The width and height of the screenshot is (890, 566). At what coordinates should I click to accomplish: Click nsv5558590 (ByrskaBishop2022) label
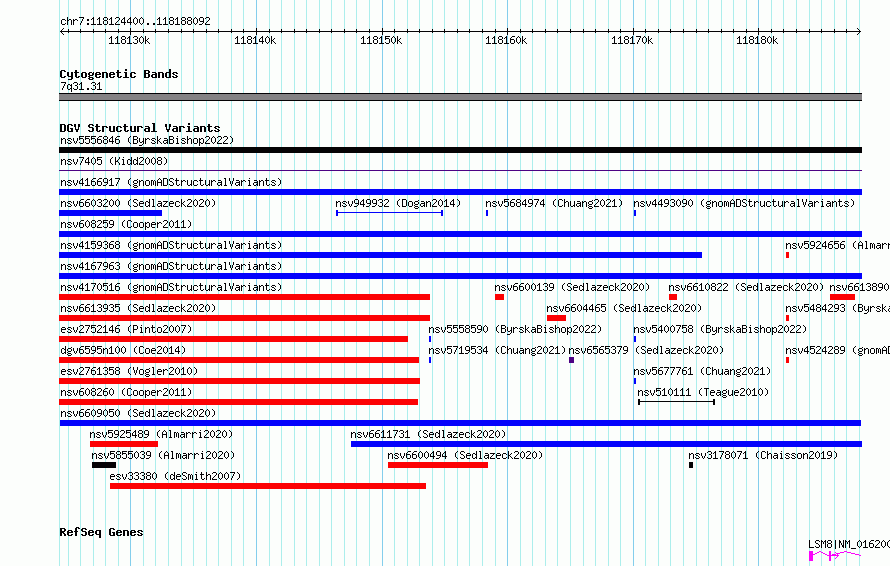pyautogui.click(x=515, y=329)
